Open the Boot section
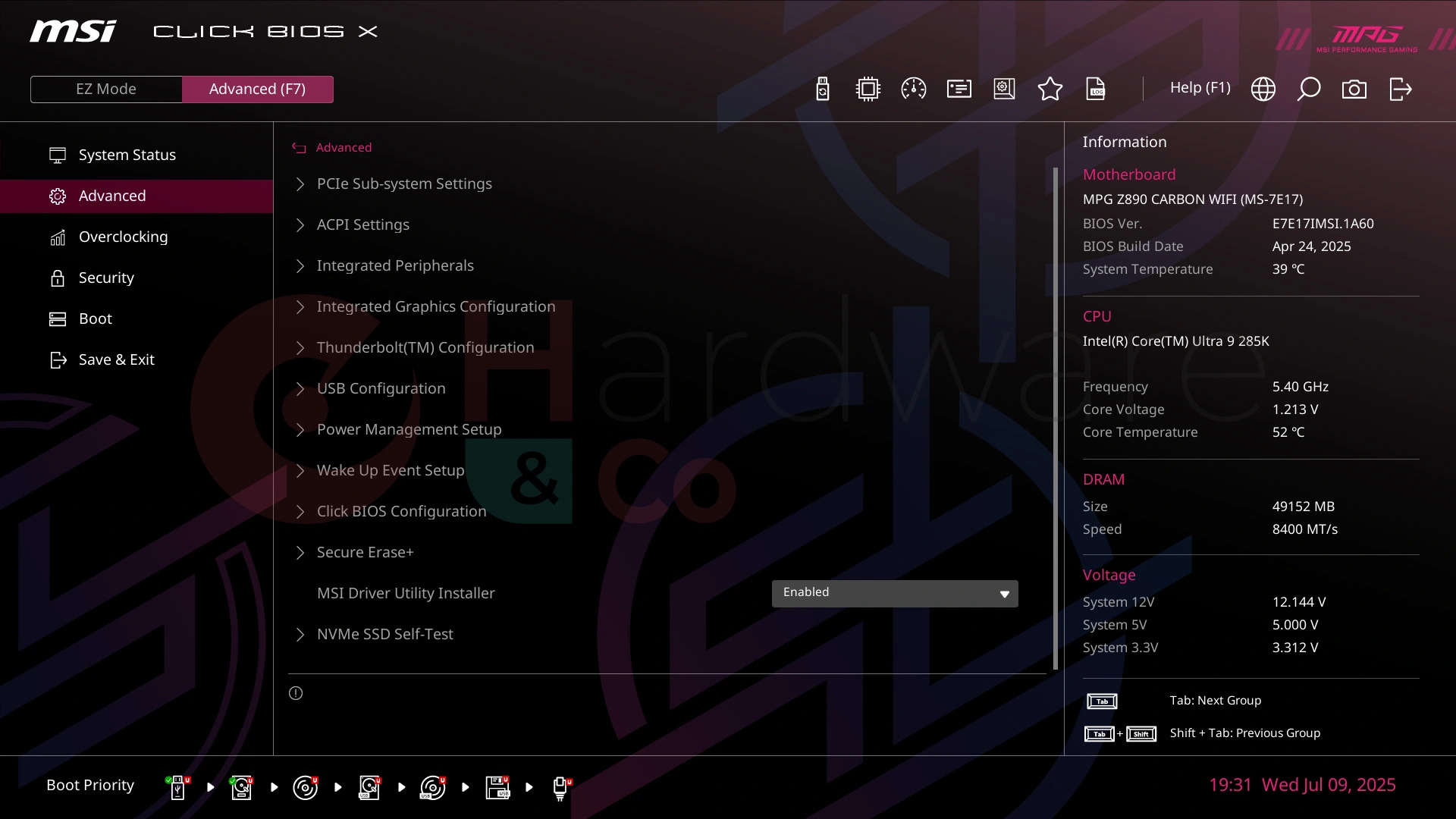Viewport: 1456px width, 819px height. point(136,318)
